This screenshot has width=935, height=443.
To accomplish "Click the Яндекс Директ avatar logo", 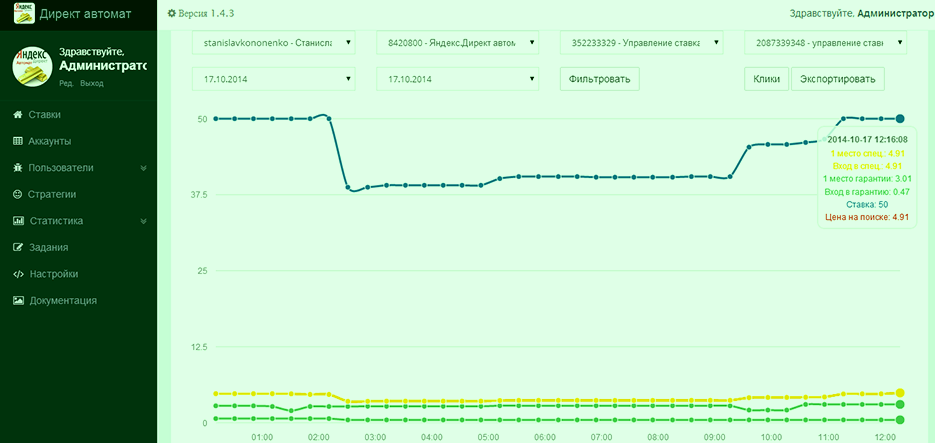I will pos(32,66).
